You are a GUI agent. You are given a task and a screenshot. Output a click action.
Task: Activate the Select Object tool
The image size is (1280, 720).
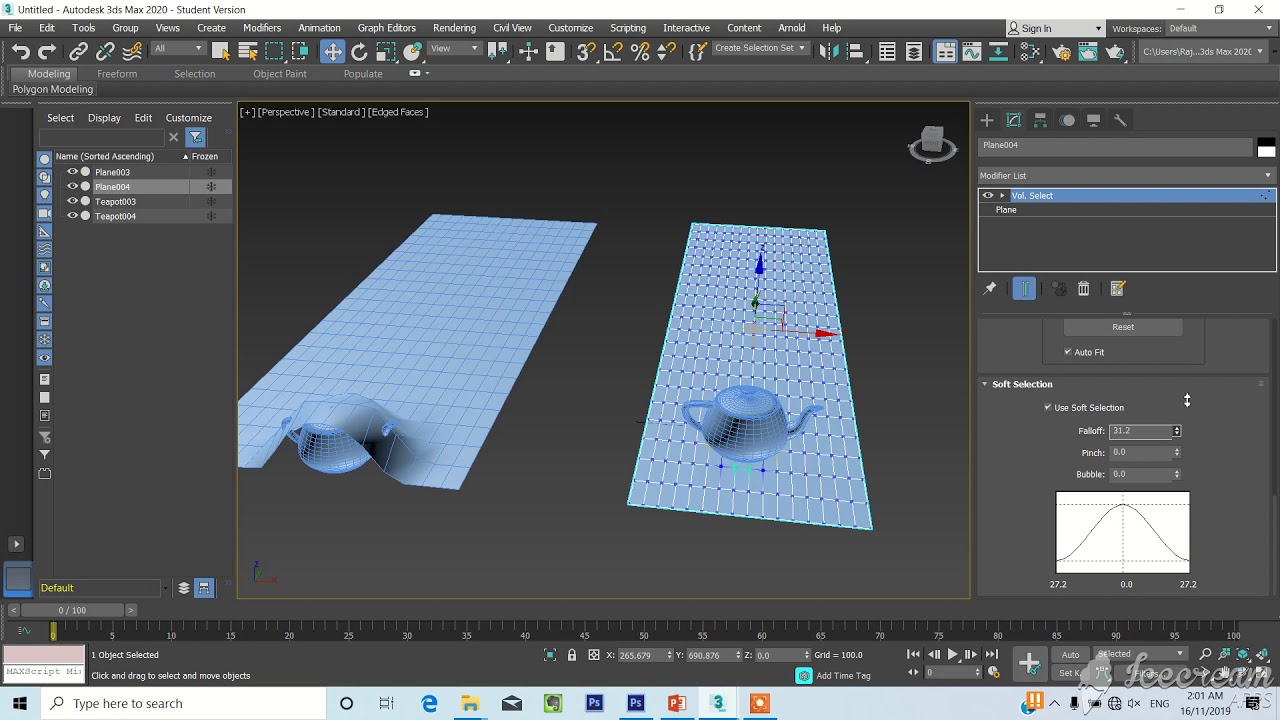click(x=221, y=52)
